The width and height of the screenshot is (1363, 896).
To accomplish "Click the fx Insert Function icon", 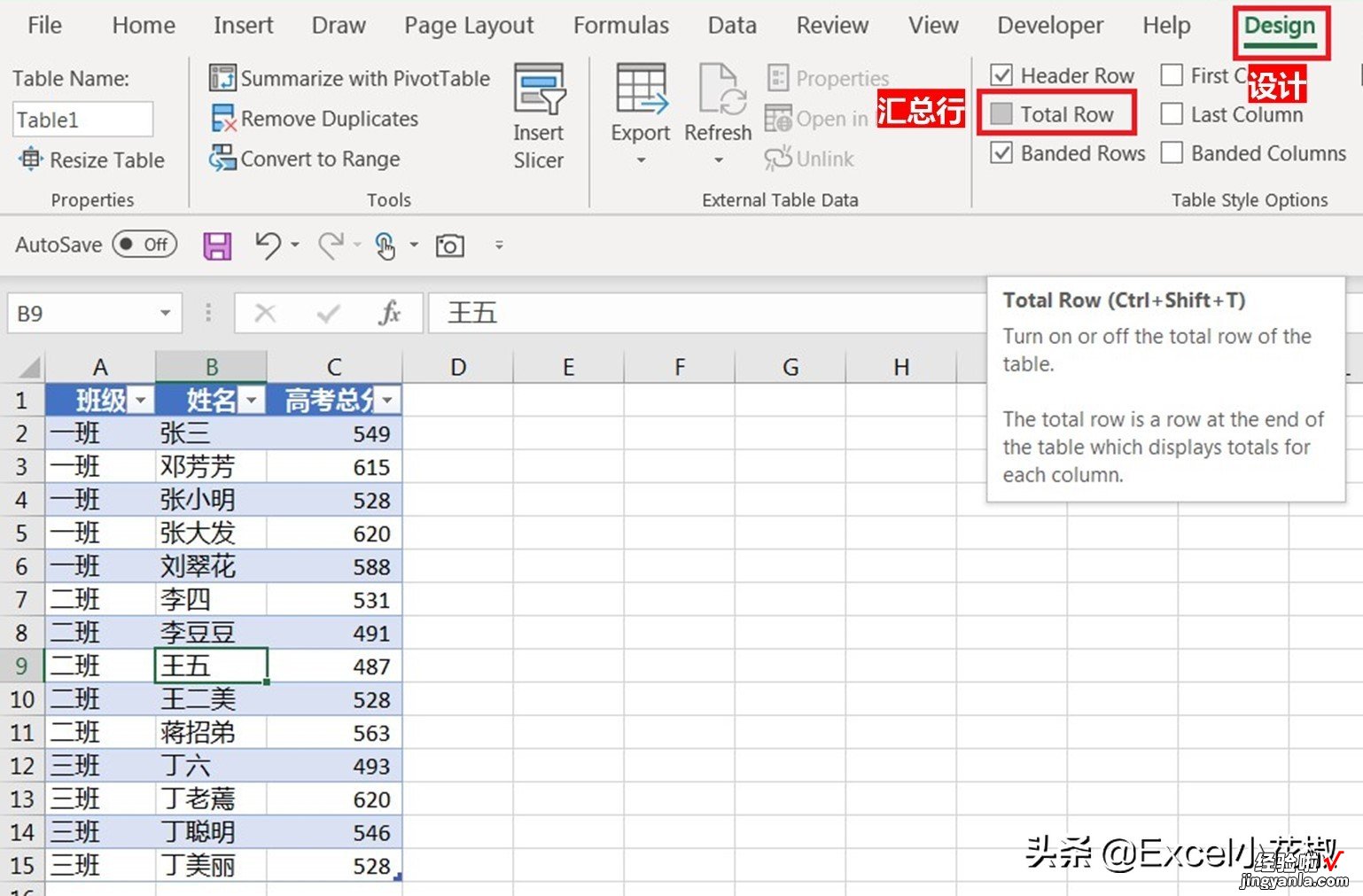I will pos(389,313).
